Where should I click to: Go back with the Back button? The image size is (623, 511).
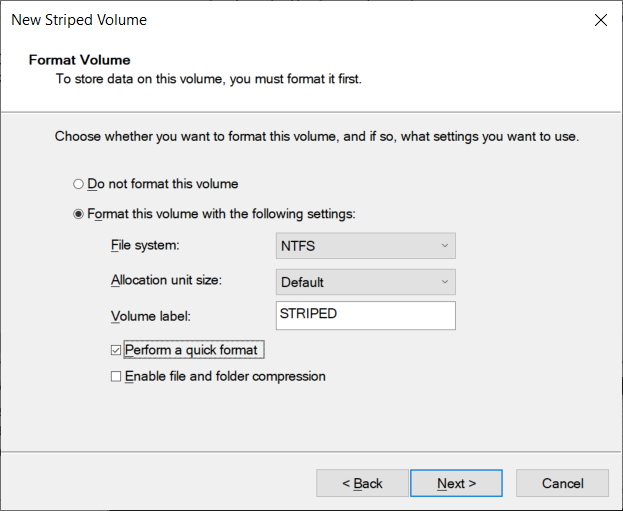[362, 483]
